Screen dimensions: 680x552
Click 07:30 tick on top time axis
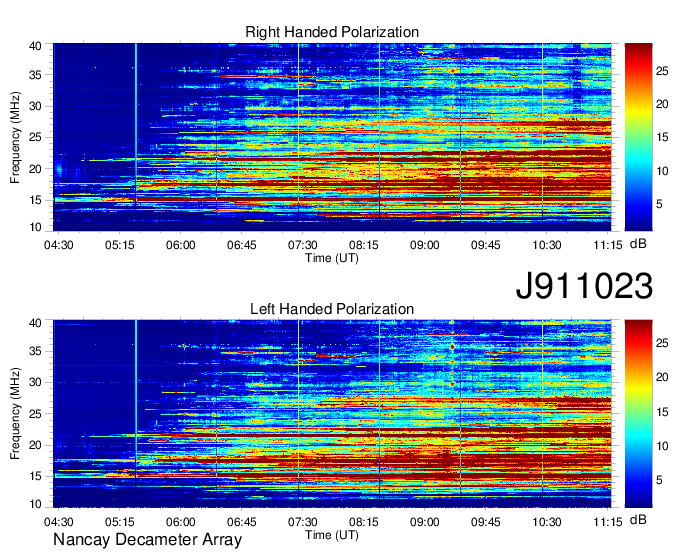pos(303,245)
